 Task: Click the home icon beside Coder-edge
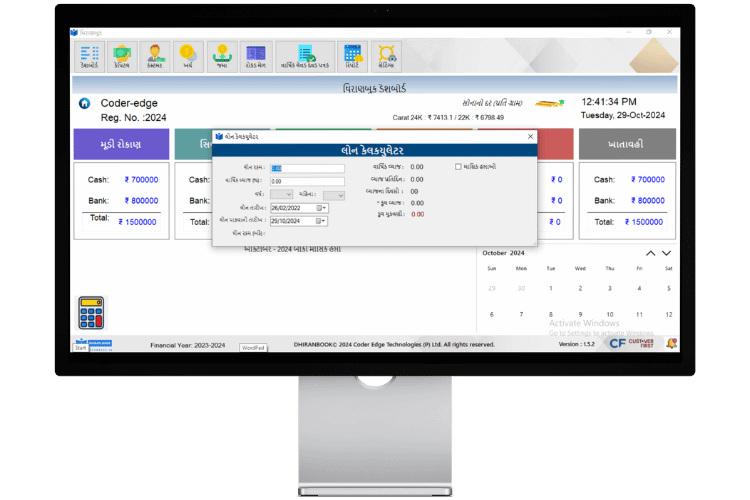point(84,103)
